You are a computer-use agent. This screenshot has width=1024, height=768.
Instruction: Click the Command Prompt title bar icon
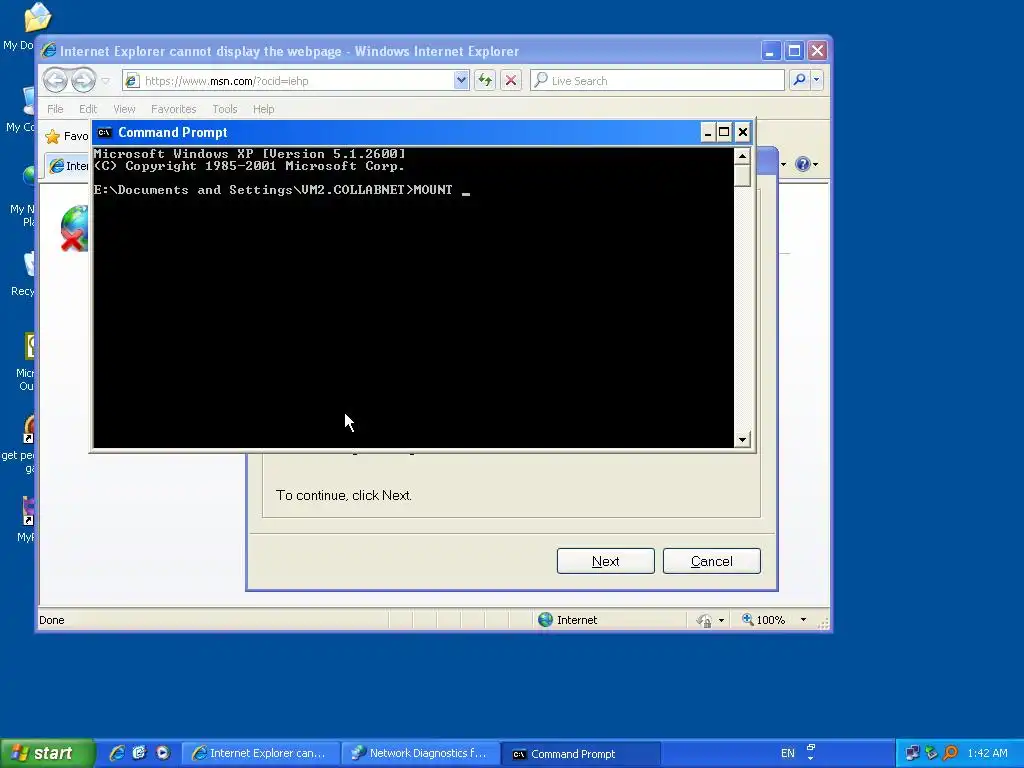pyautogui.click(x=104, y=133)
